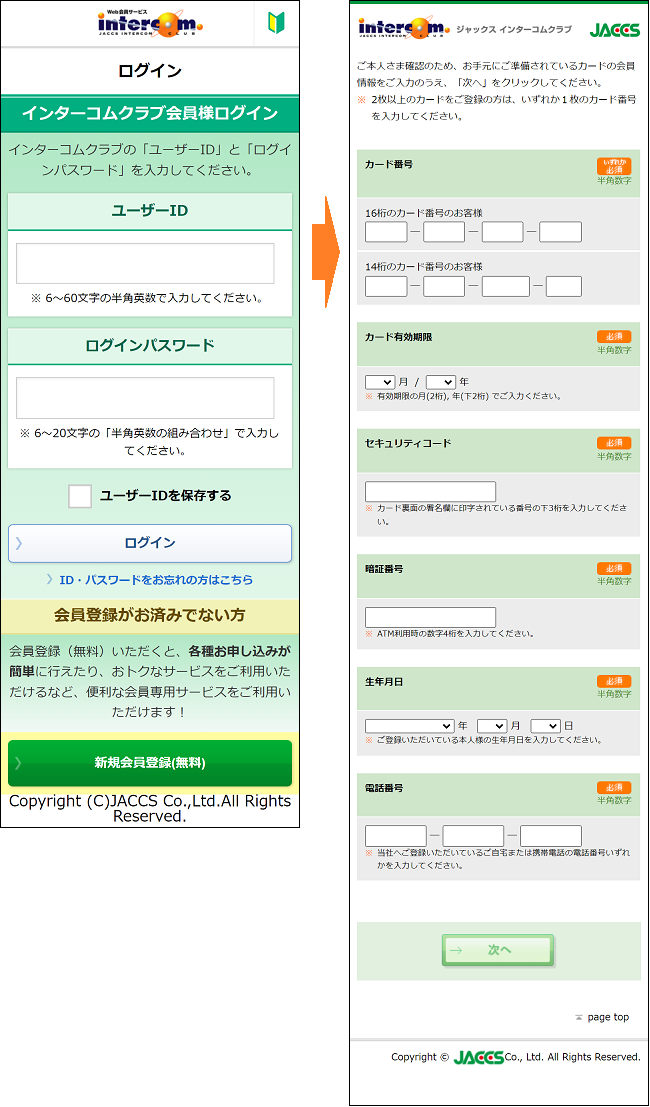Click the 新規会員登録(無料) button
Viewport: 650px width, 1107px height.
(x=150, y=763)
